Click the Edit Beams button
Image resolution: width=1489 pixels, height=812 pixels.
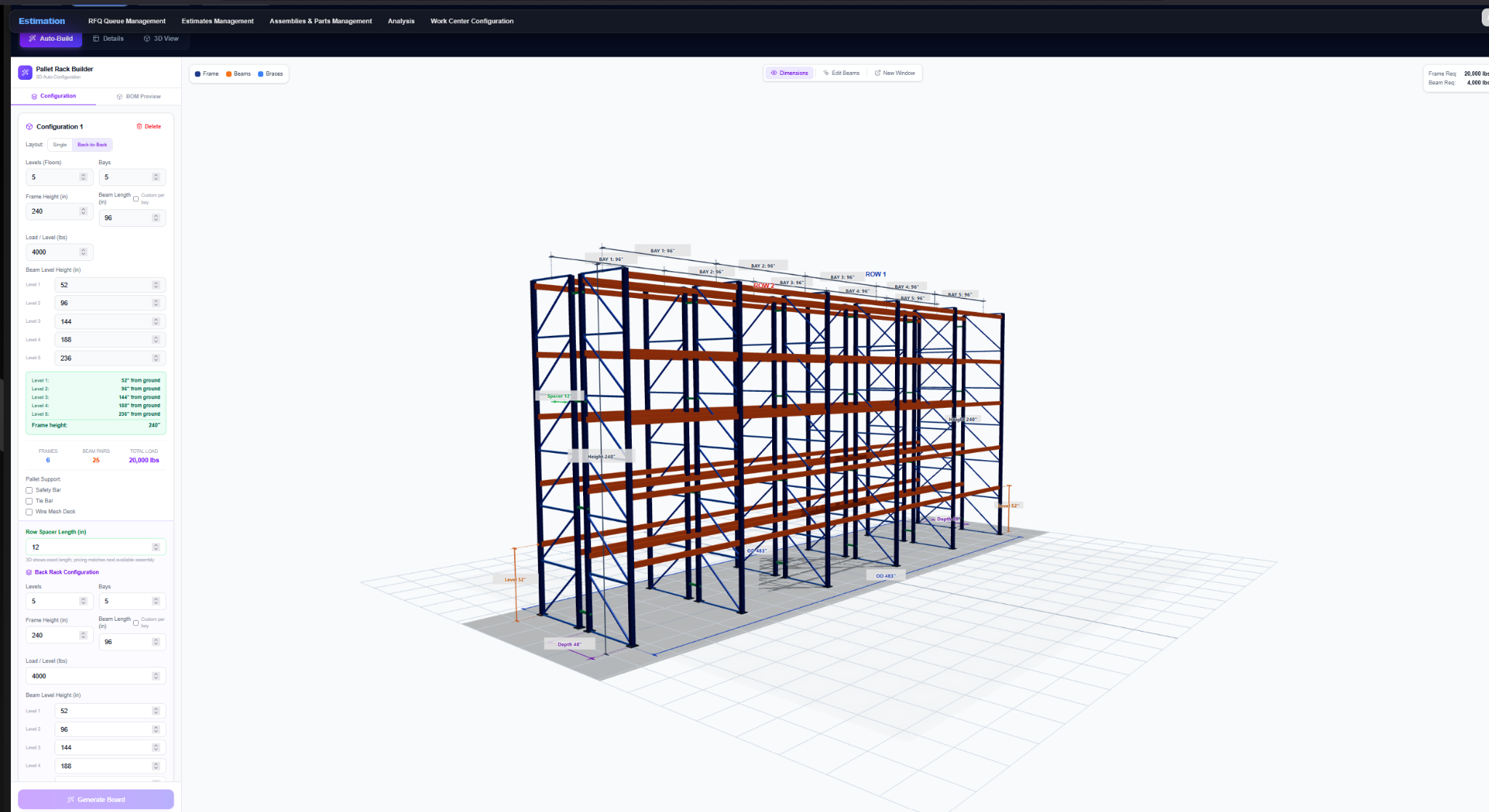pos(841,73)
